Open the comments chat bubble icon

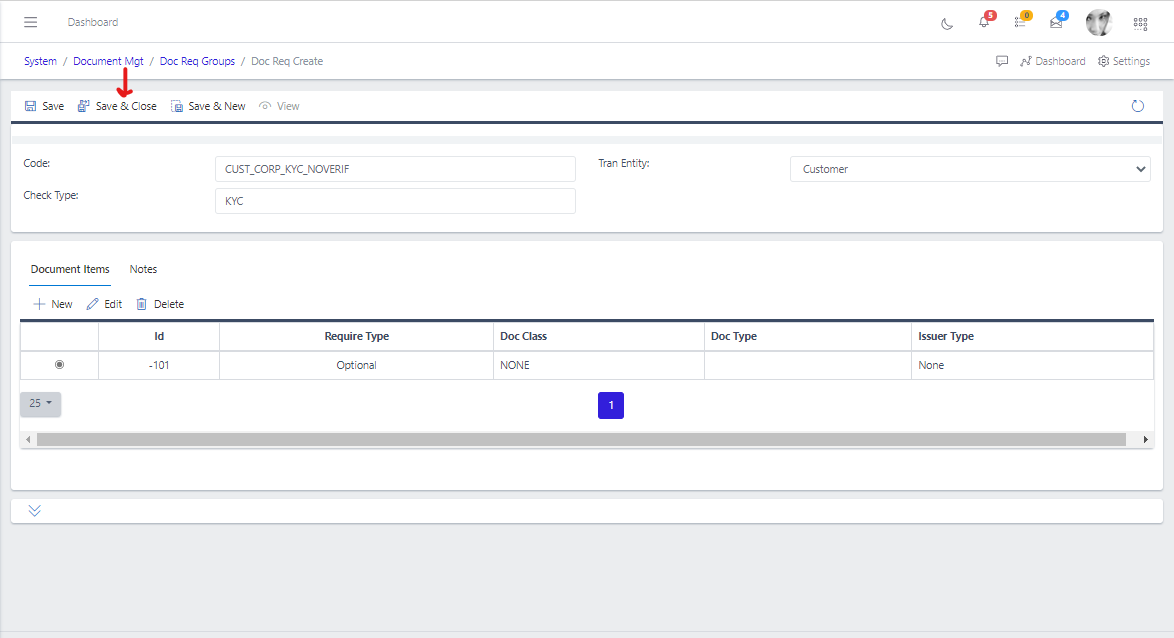[1002, 61]
